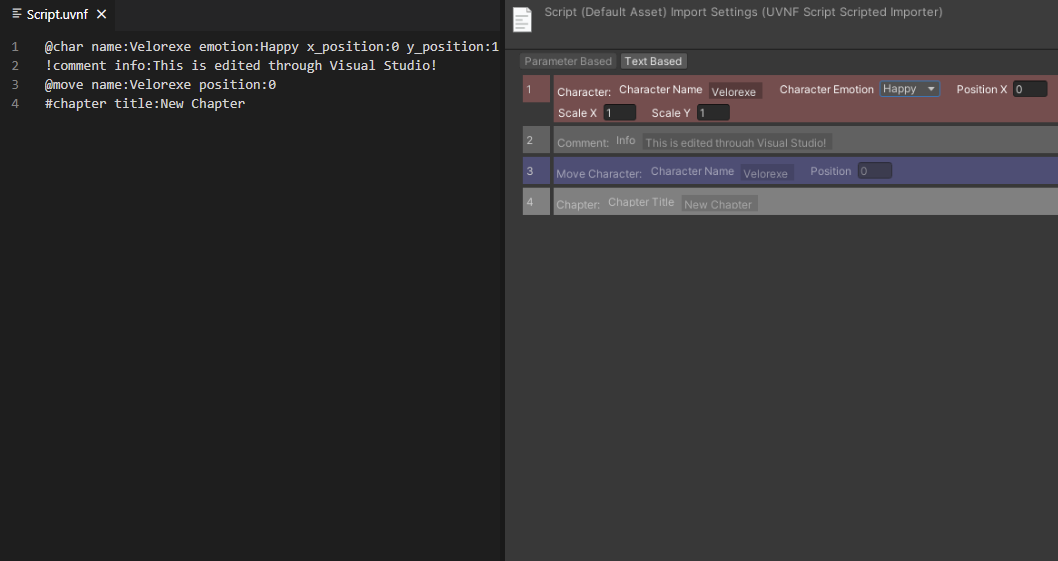Click the '!comment info' code line

coord(241,65)
